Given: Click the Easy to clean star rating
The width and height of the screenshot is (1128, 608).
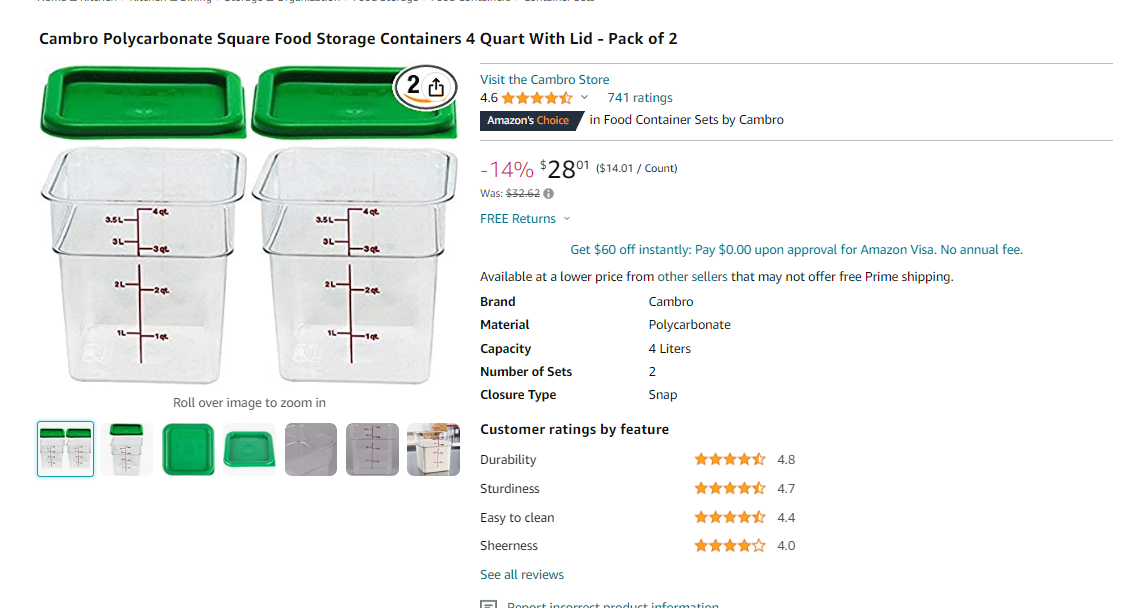Looking at the screenshot, I should (729, 517).
